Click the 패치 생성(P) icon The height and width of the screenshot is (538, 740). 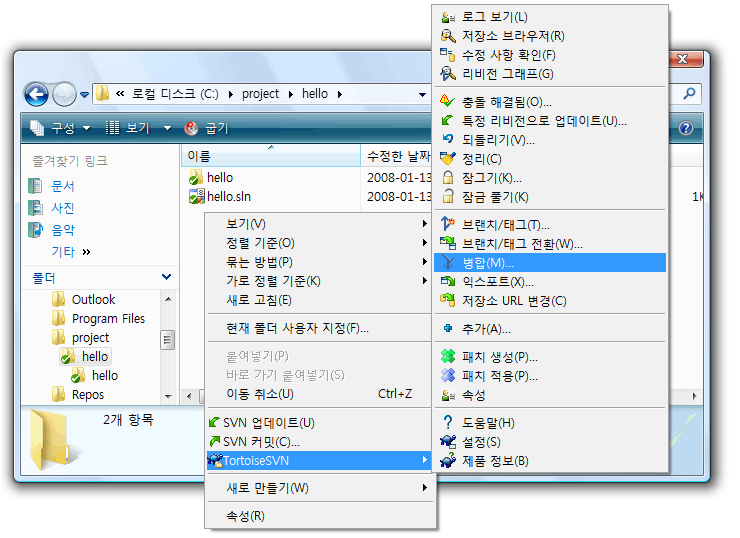pos(447,357)
